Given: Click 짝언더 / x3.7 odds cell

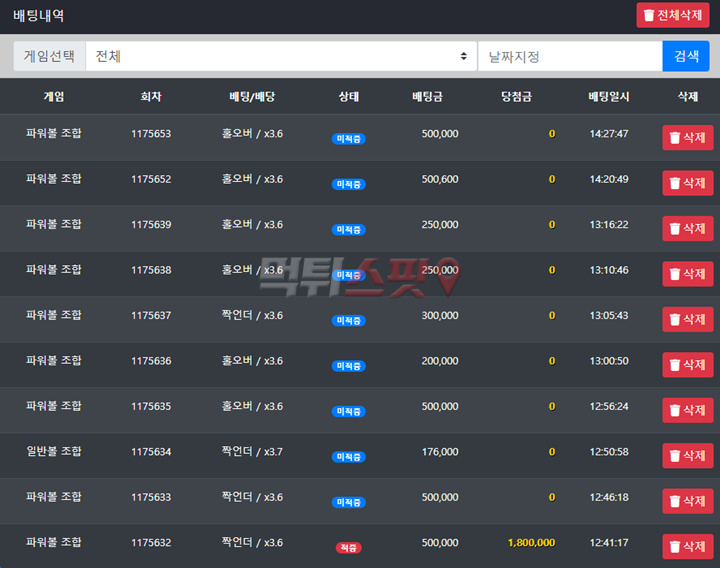Looking at the screenshot, I should 252,452.
